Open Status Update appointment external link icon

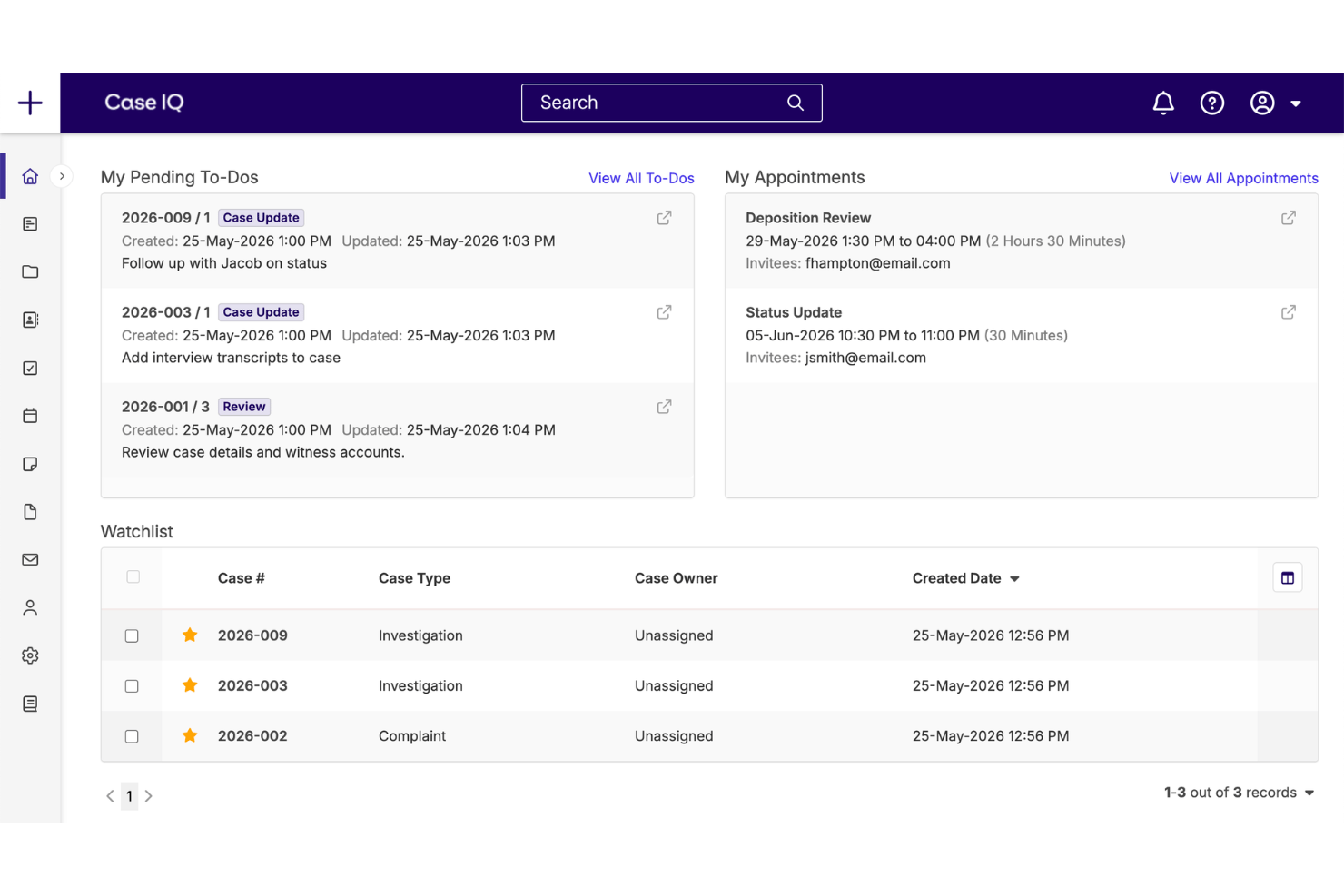[x=1289, y=312]
